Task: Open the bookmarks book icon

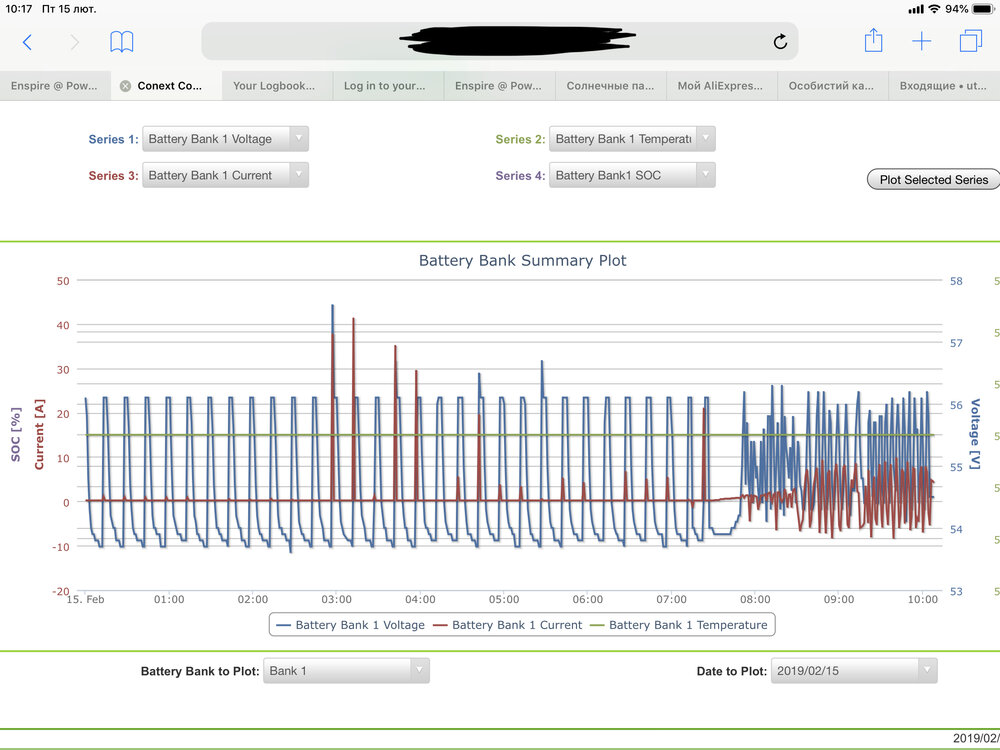Action: click(x=122, y=42)
